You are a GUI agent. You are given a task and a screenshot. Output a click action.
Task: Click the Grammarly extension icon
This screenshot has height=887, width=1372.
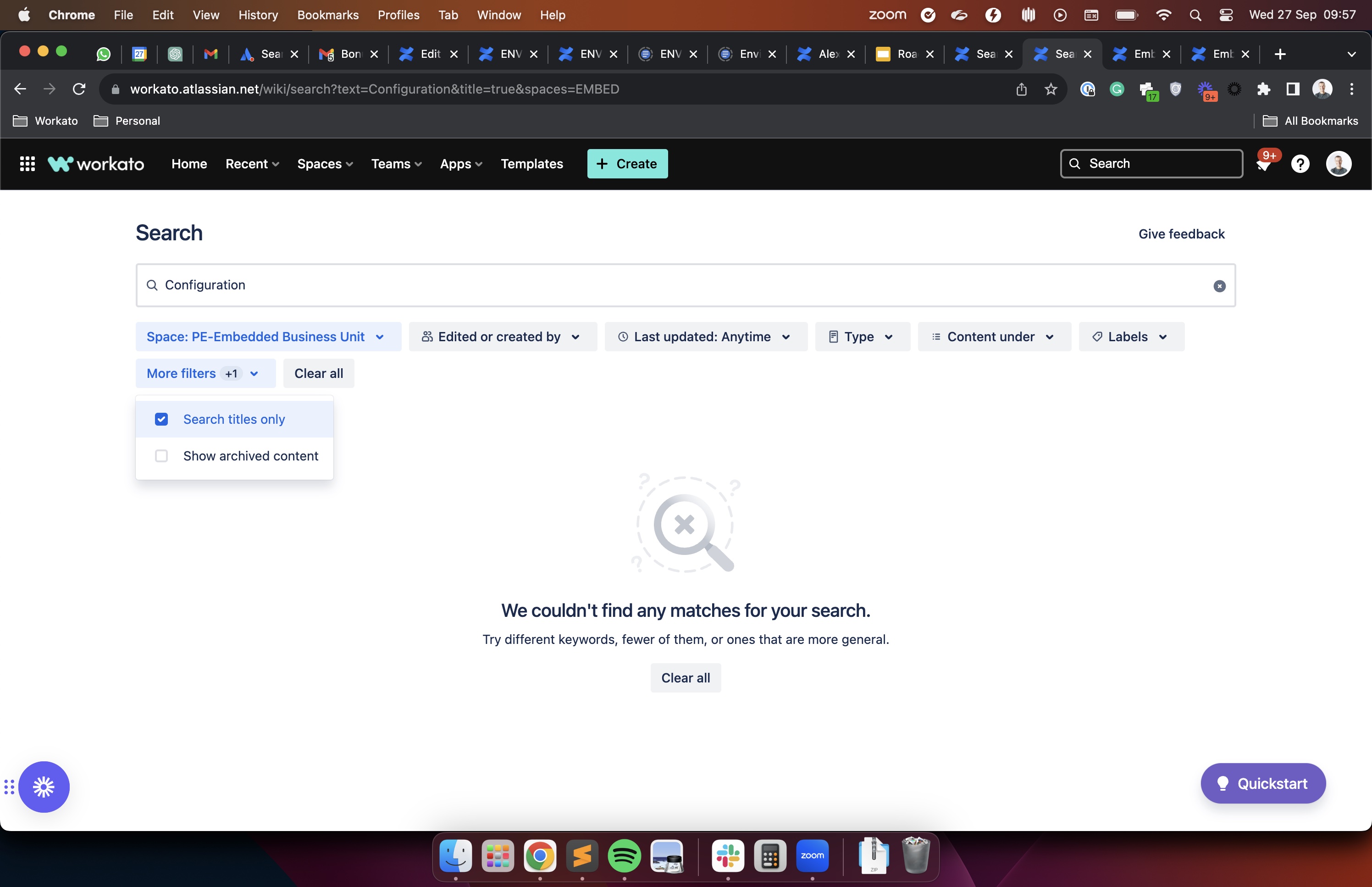tap(1117, 89)
